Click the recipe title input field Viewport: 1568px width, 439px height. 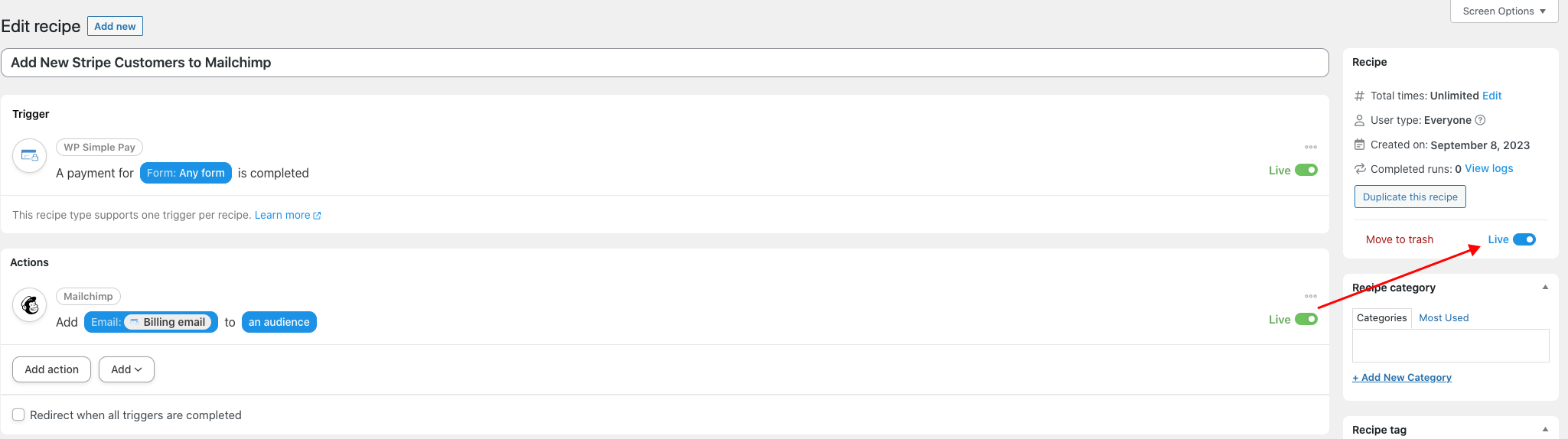(664, 63)
